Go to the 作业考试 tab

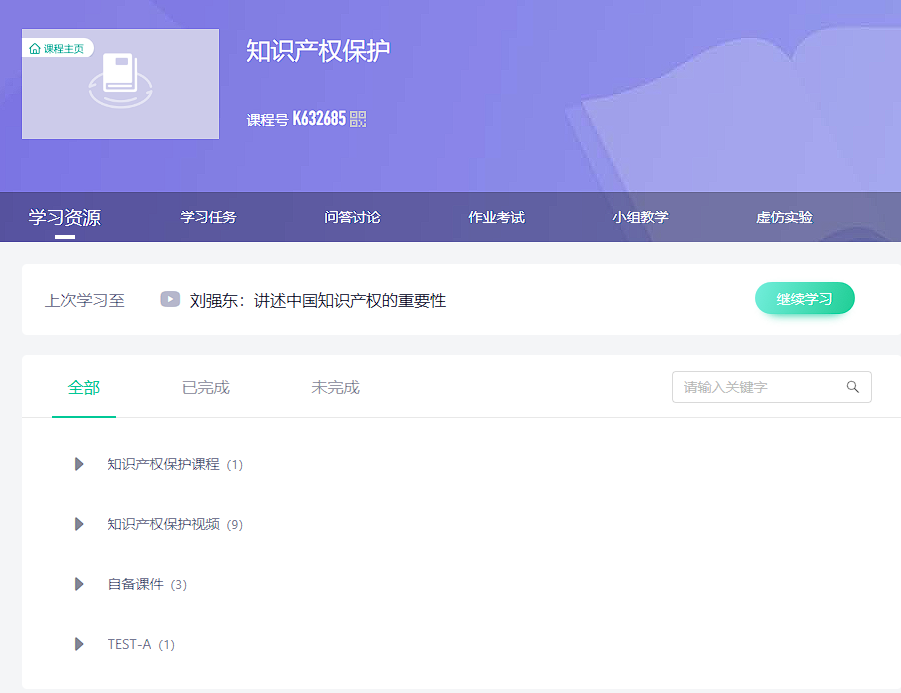coord(496,217)
